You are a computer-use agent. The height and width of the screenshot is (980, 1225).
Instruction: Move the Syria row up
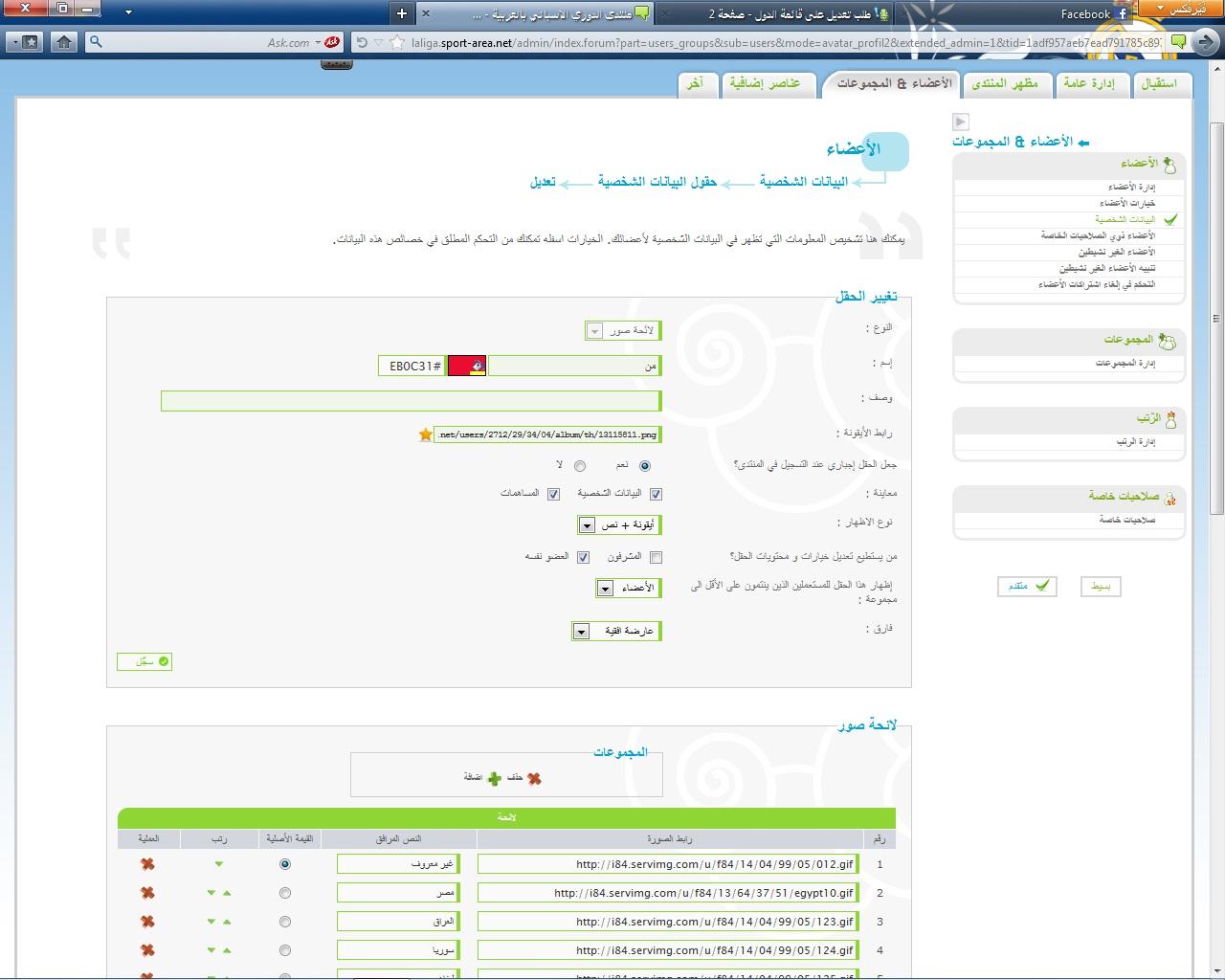click(227, 950)
